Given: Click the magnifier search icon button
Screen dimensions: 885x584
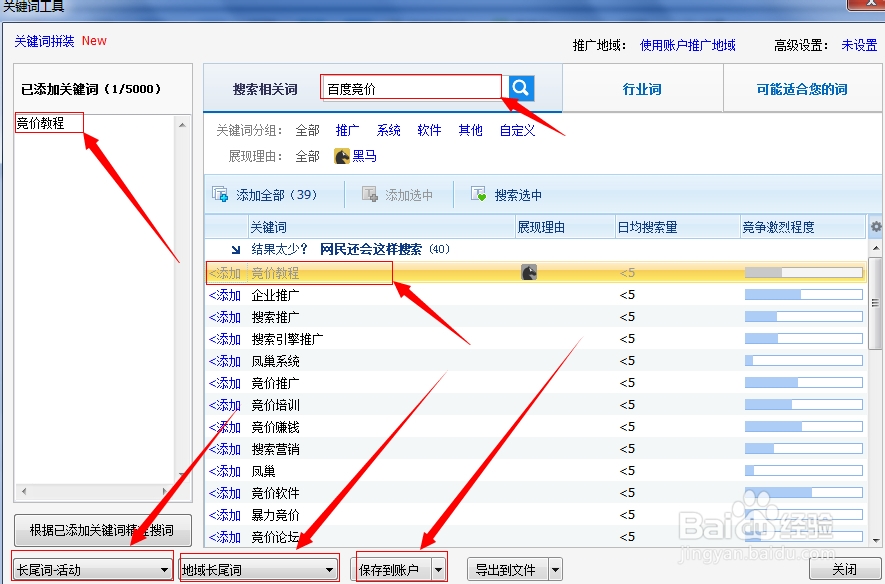Looking at the screenshot, I should (521, 88).
